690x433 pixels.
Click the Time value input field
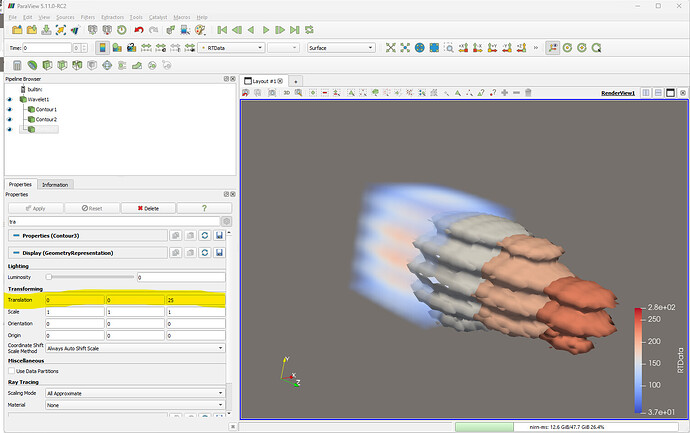(47, 48)
